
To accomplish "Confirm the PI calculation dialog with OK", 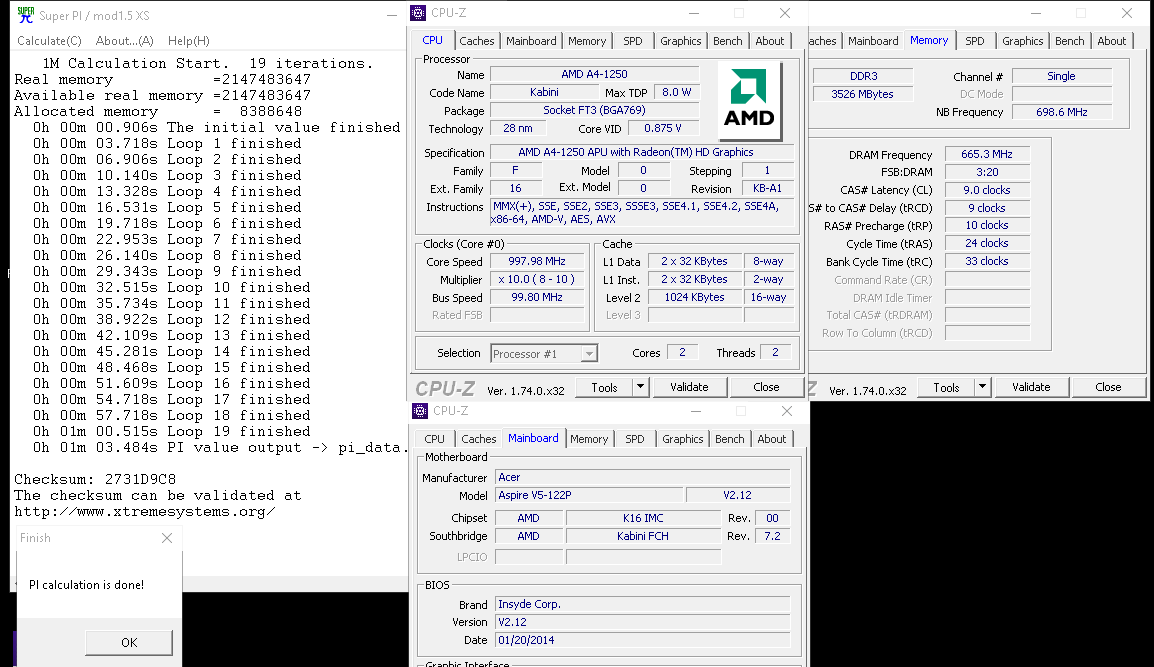I will pyautogui.click(x=129, y=643).
